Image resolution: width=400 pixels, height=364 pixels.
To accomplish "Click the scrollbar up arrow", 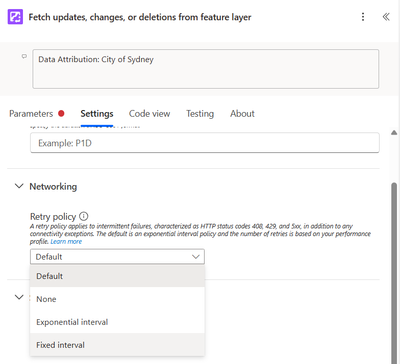I will 394,133.
